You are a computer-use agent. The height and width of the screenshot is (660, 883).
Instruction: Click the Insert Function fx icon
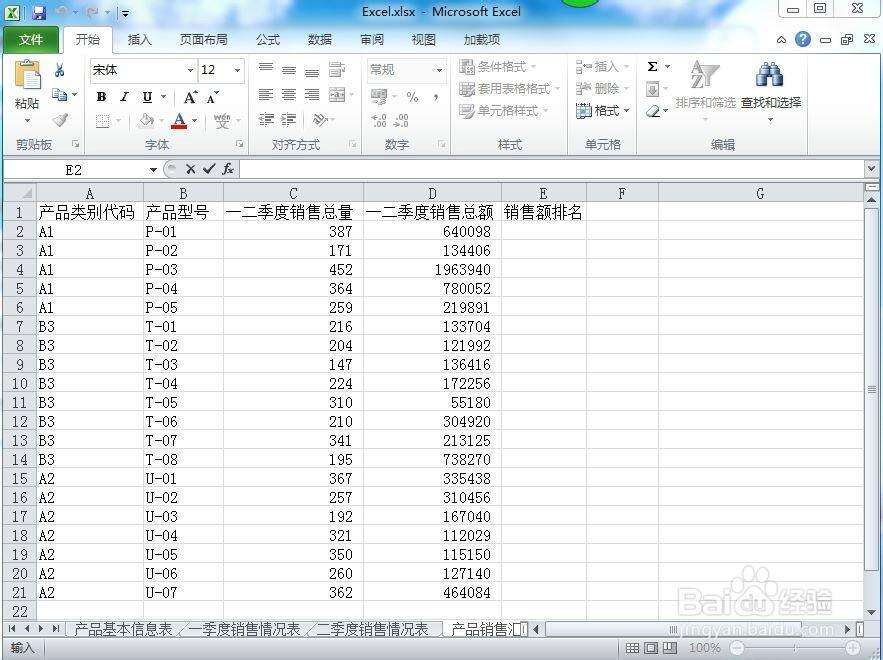coord(228,169)
